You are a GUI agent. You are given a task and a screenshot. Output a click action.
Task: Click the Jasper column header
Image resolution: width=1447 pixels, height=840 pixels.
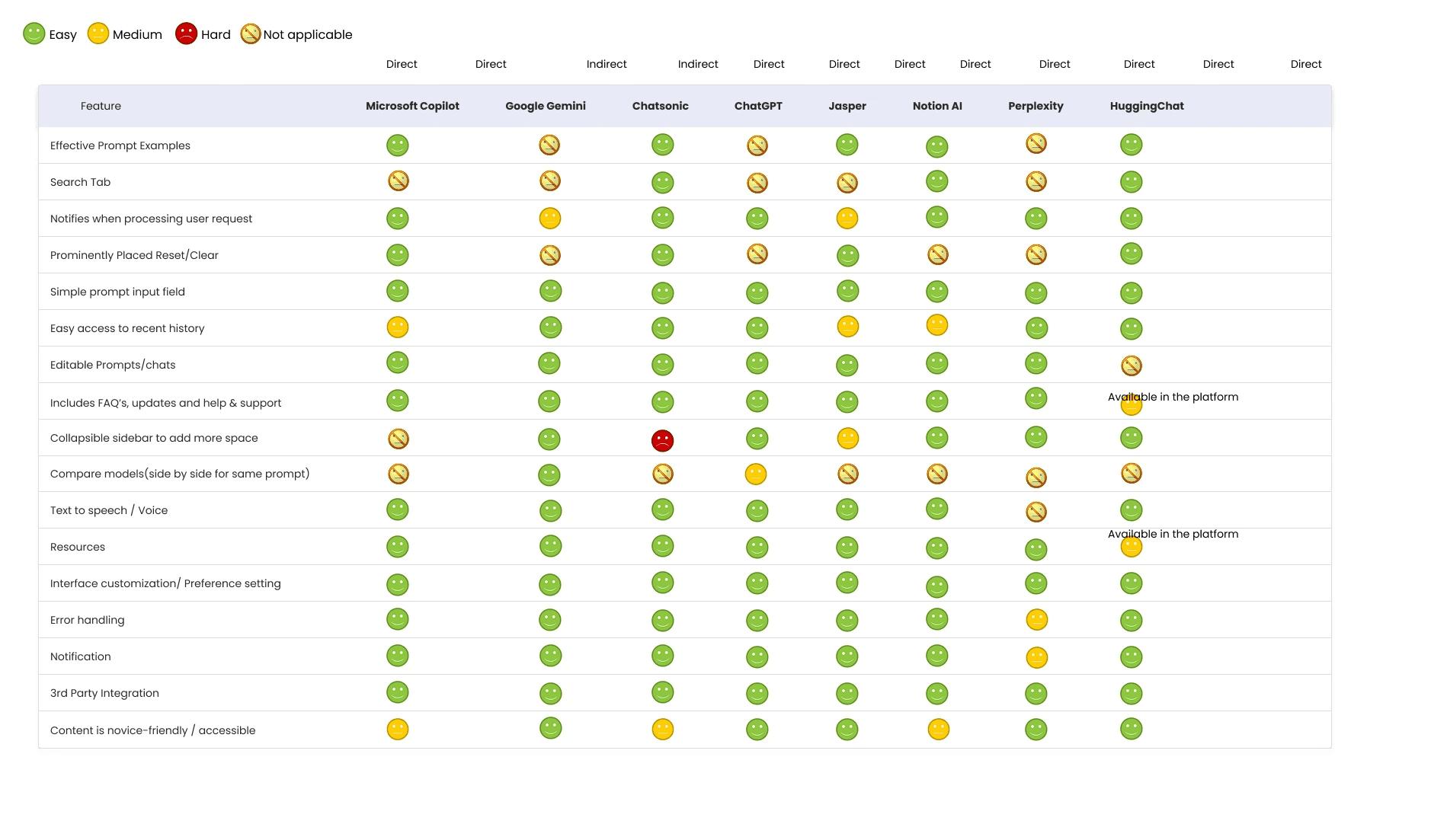point(847,106)
